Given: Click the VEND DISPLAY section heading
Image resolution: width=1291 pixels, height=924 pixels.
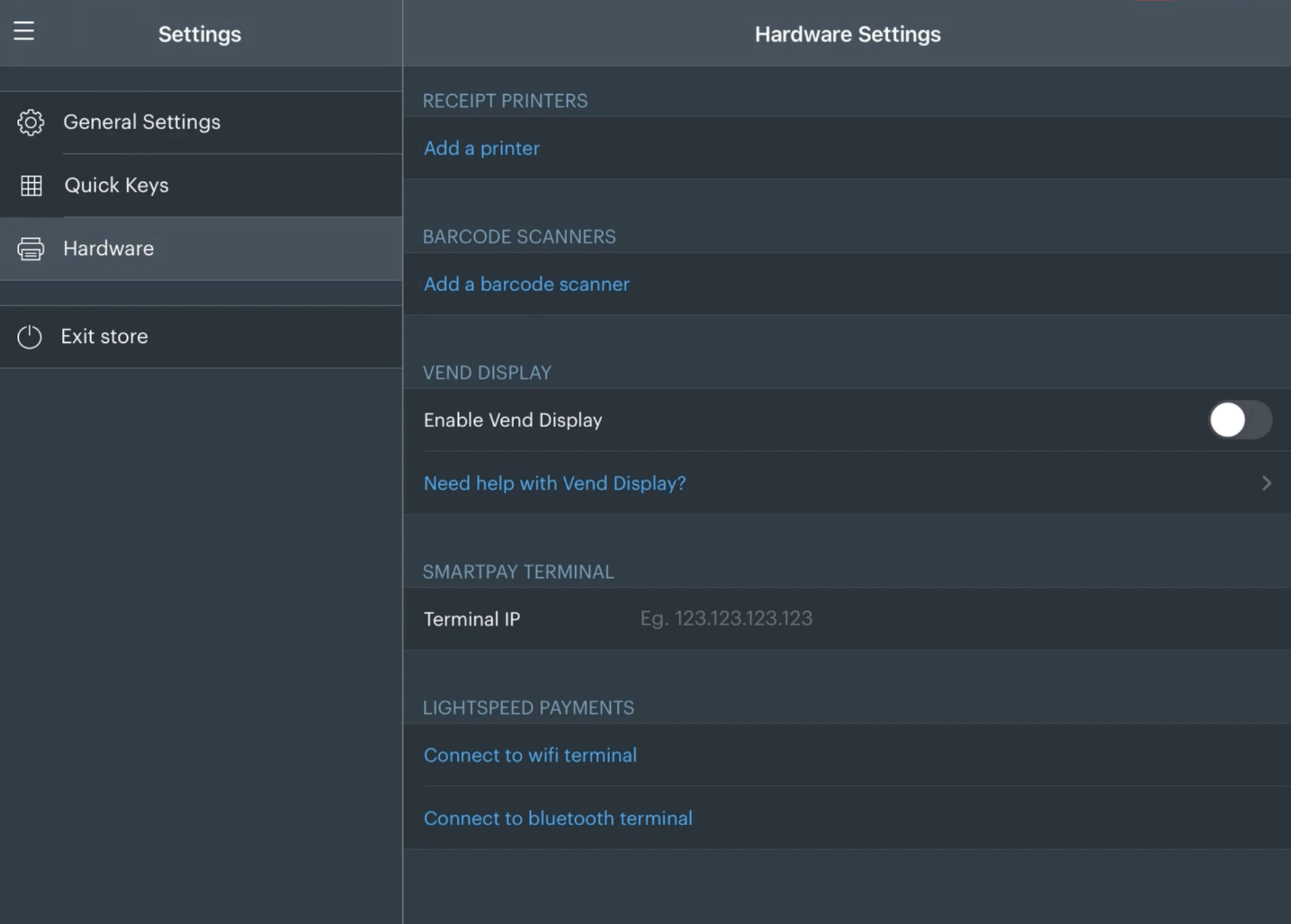Looking at the screenshot, I should [487, 373].
